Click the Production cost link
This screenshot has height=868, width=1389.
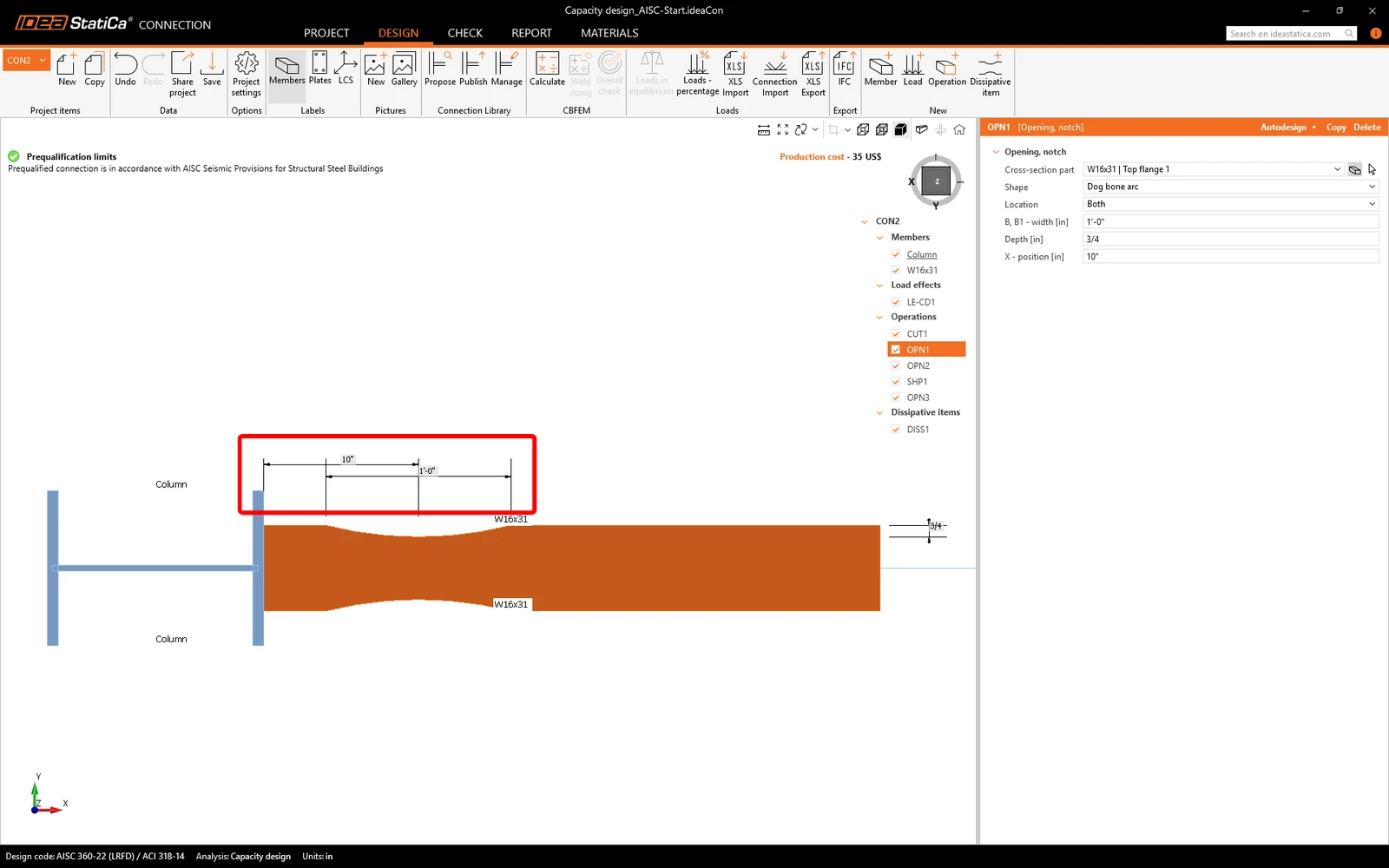(x=812, y=157)
